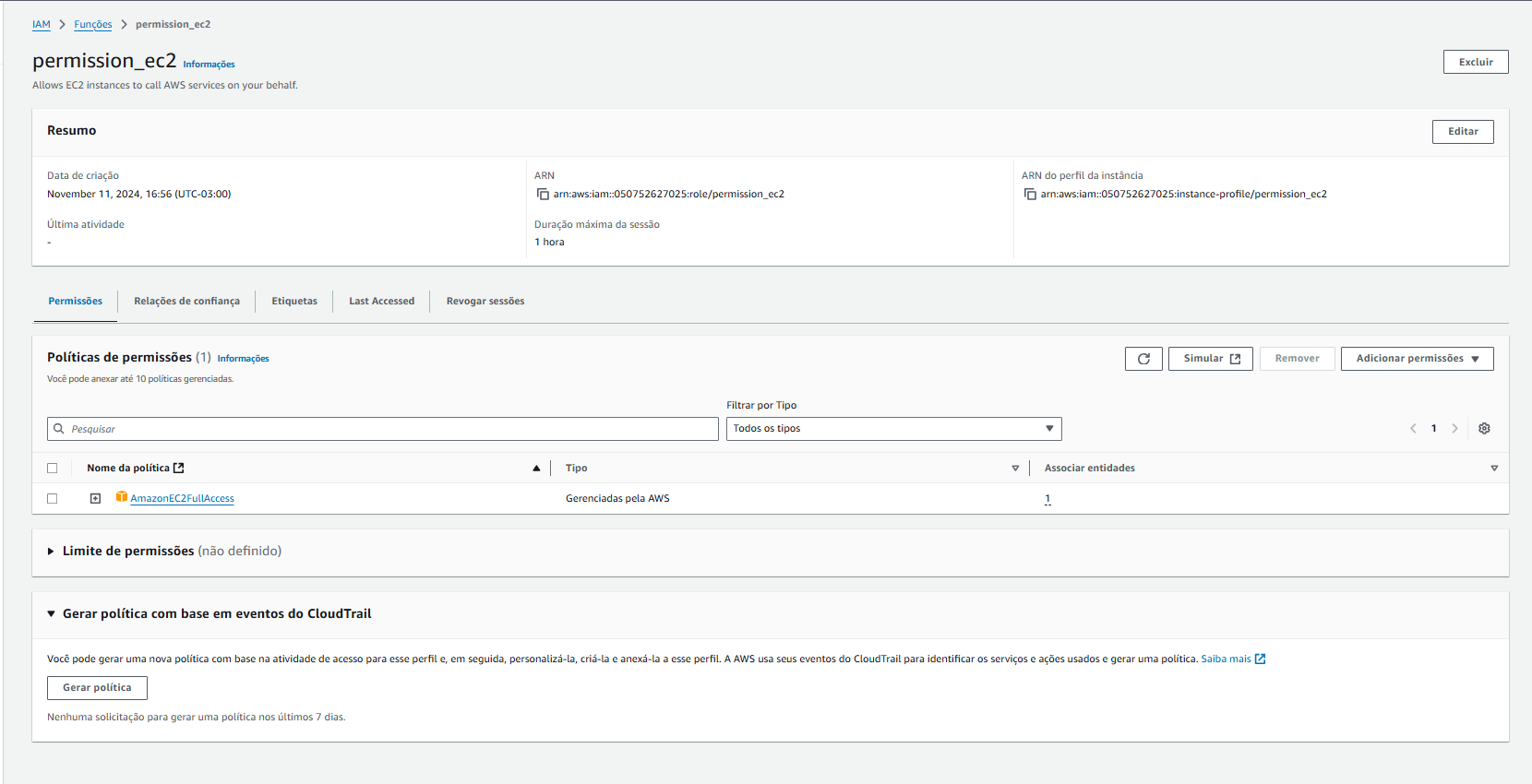Click page number 1 in pagination
1532x784 pixels.
(1433, 429)
